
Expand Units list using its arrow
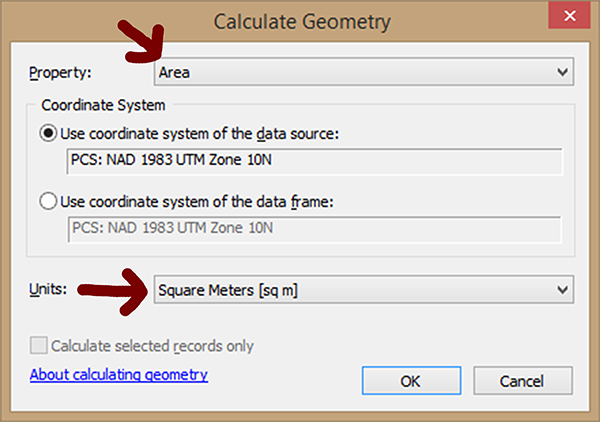tap(561, 290)
